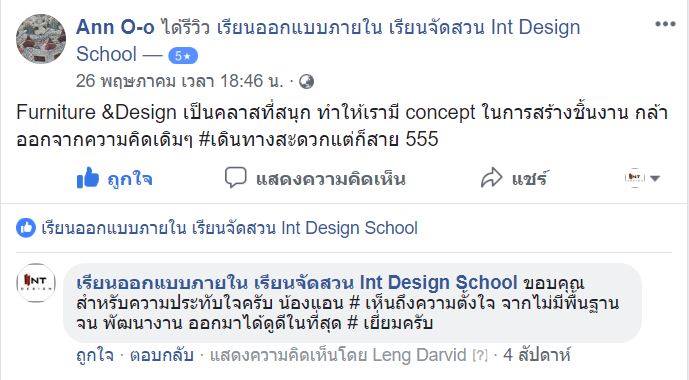Click the speech bubble comment icon

236,178
